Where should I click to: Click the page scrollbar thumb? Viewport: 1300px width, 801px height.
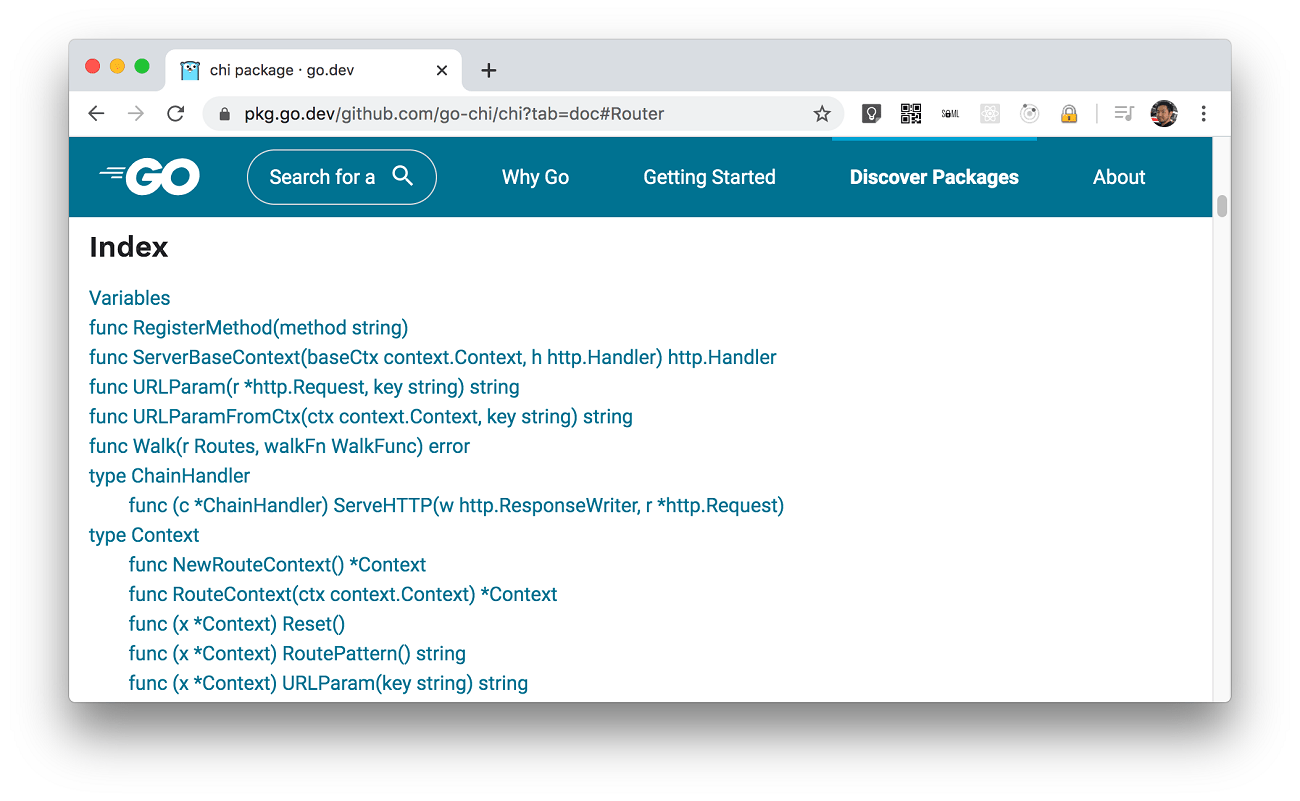pos(1221,206)
